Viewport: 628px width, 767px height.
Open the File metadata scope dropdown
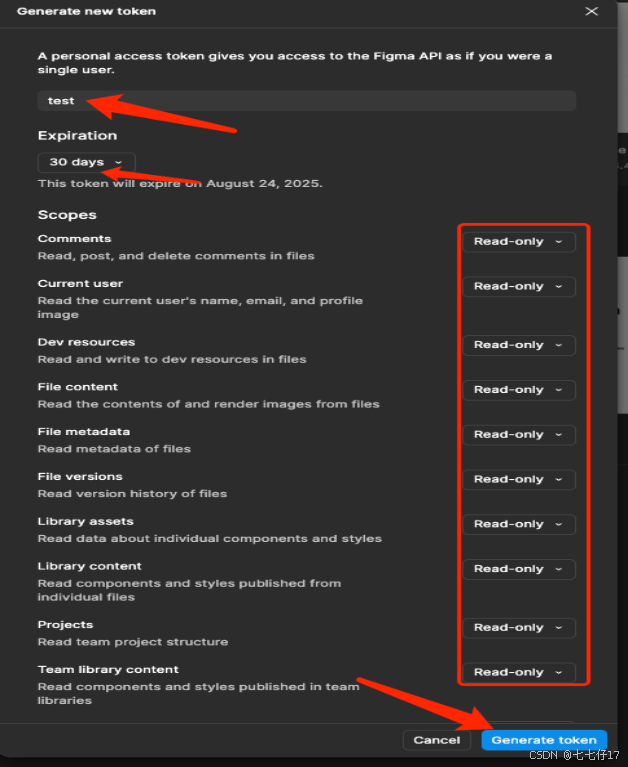(518, 435)
